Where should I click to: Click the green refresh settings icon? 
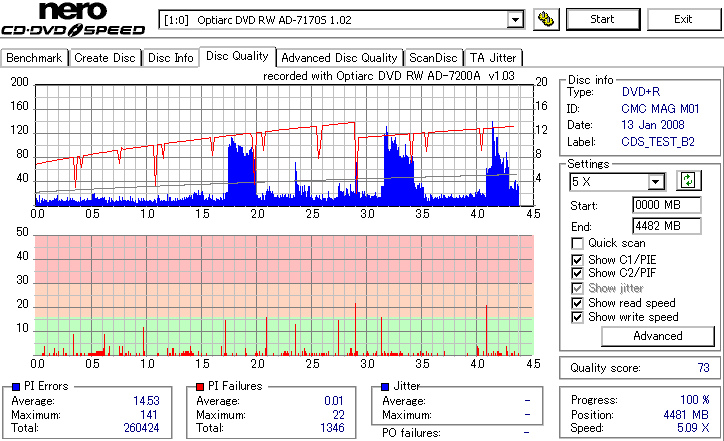688,181
